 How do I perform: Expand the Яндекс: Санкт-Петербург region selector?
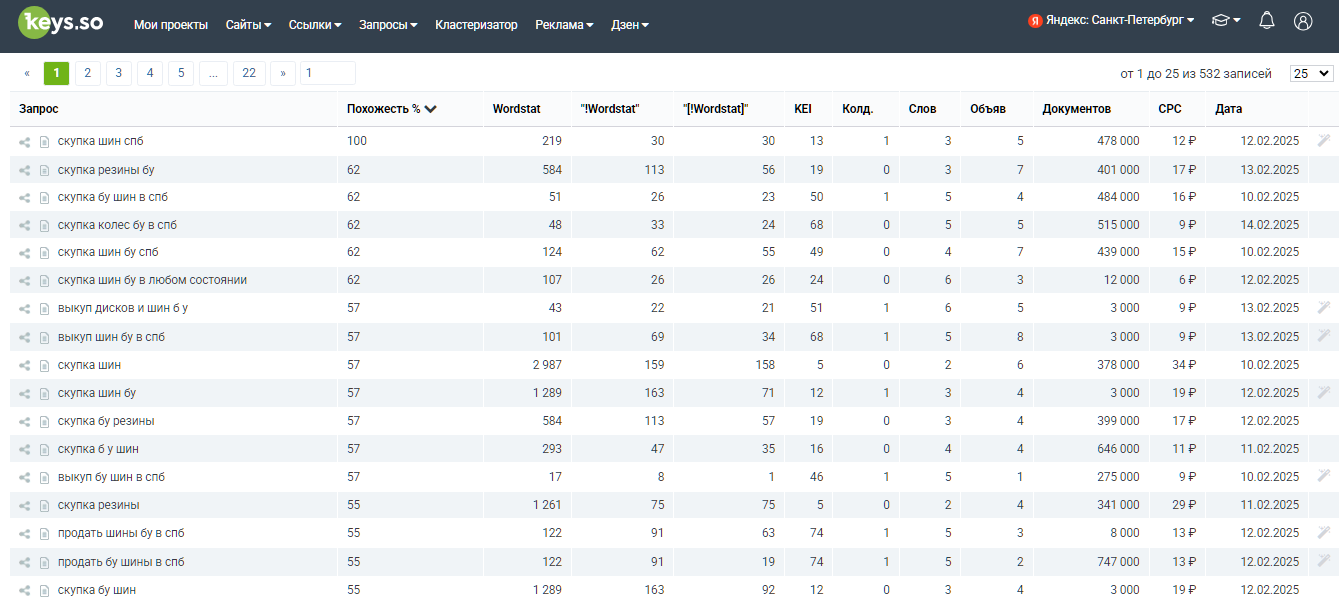click(1111, 21)
